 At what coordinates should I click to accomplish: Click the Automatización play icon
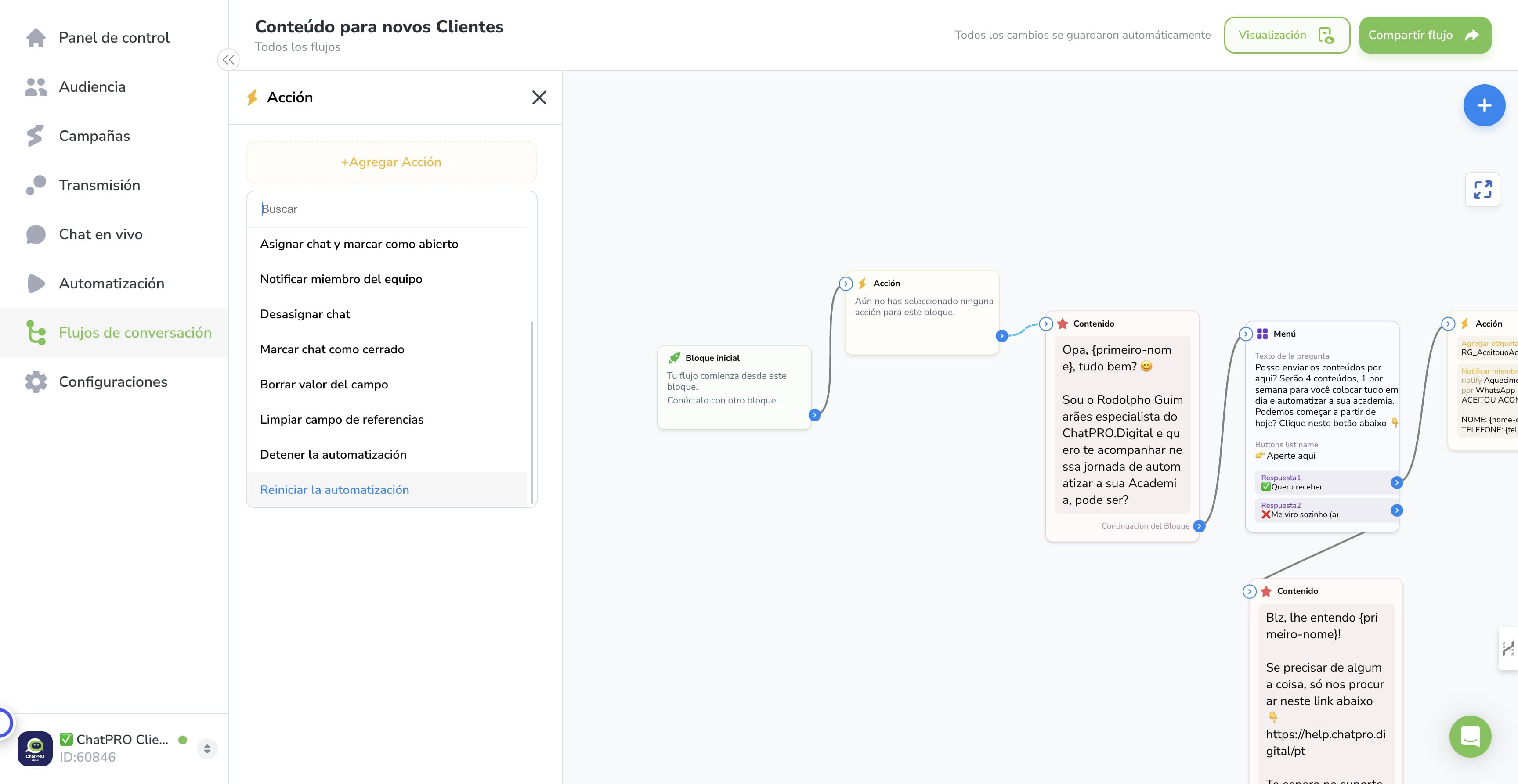(x=36, y=283)
